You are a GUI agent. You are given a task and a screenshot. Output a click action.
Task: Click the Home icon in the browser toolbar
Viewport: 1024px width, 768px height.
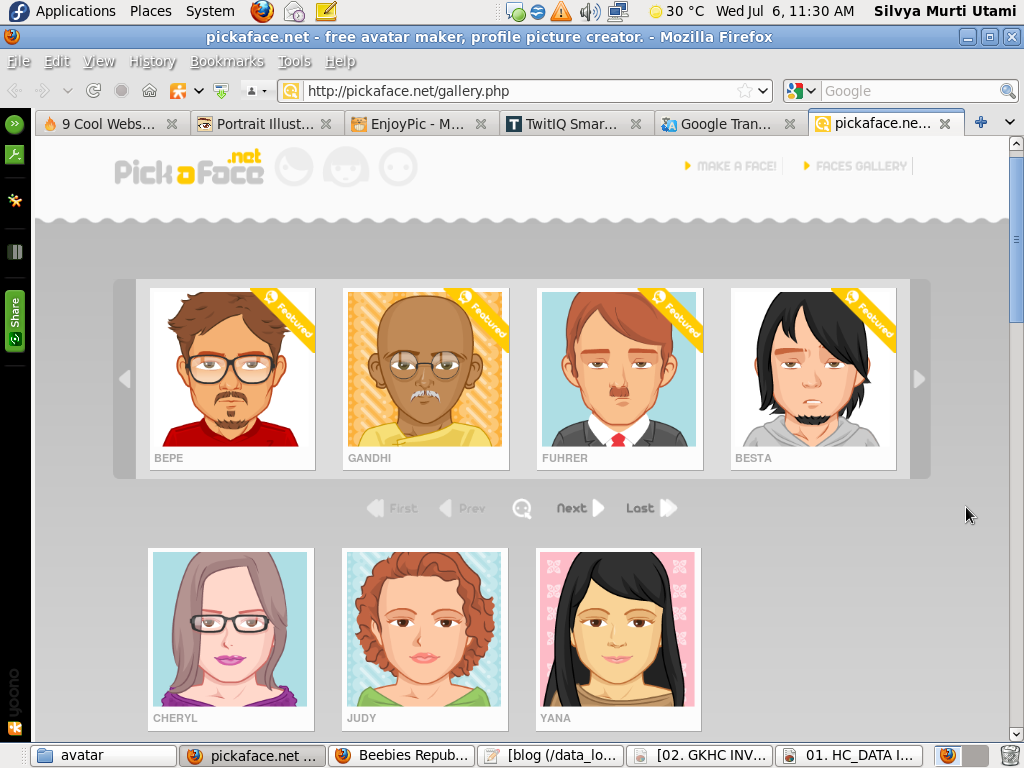coord(148,90)
